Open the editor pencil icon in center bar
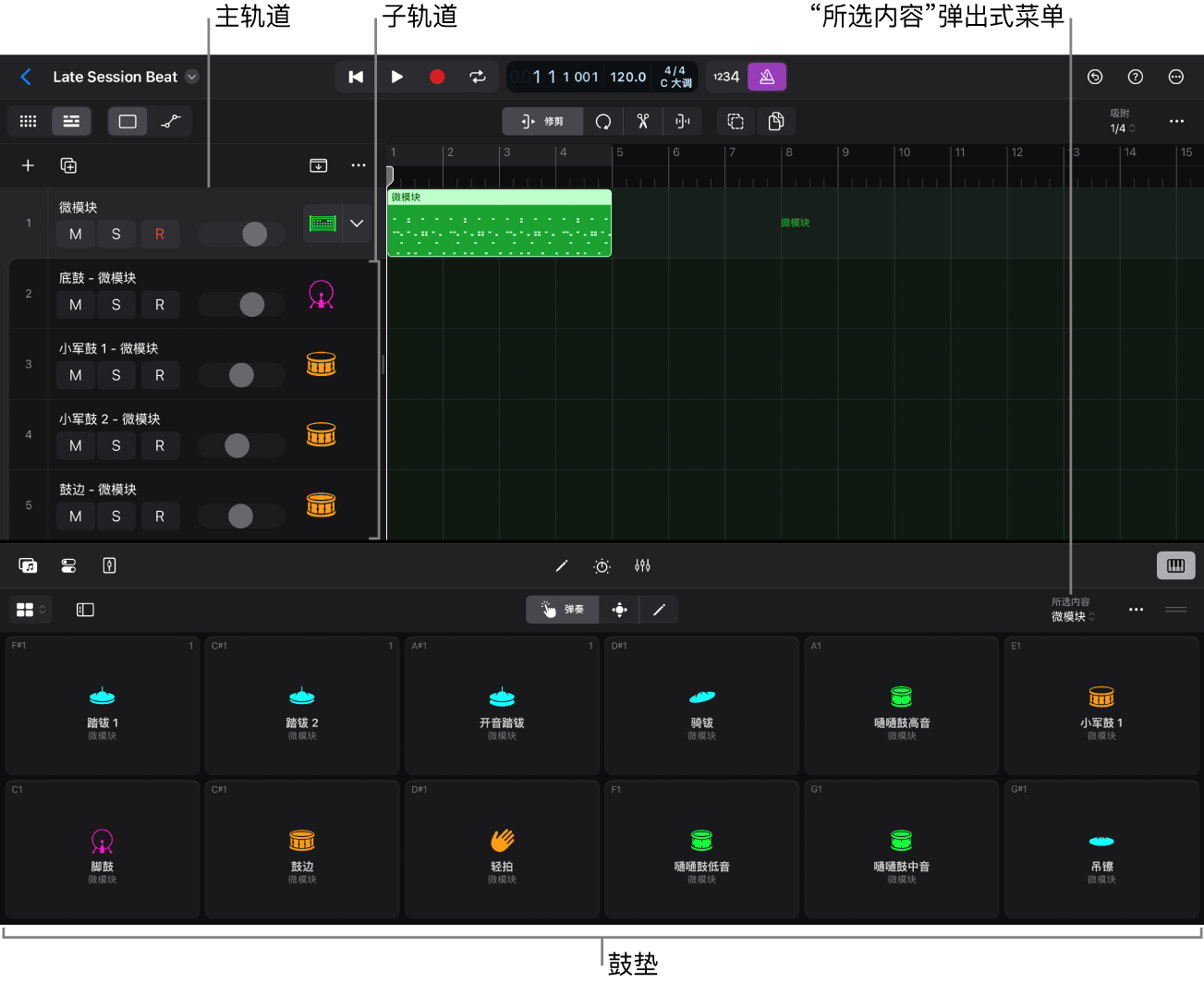The width and height of the screenshot is (1204, 983). (561, 565)
